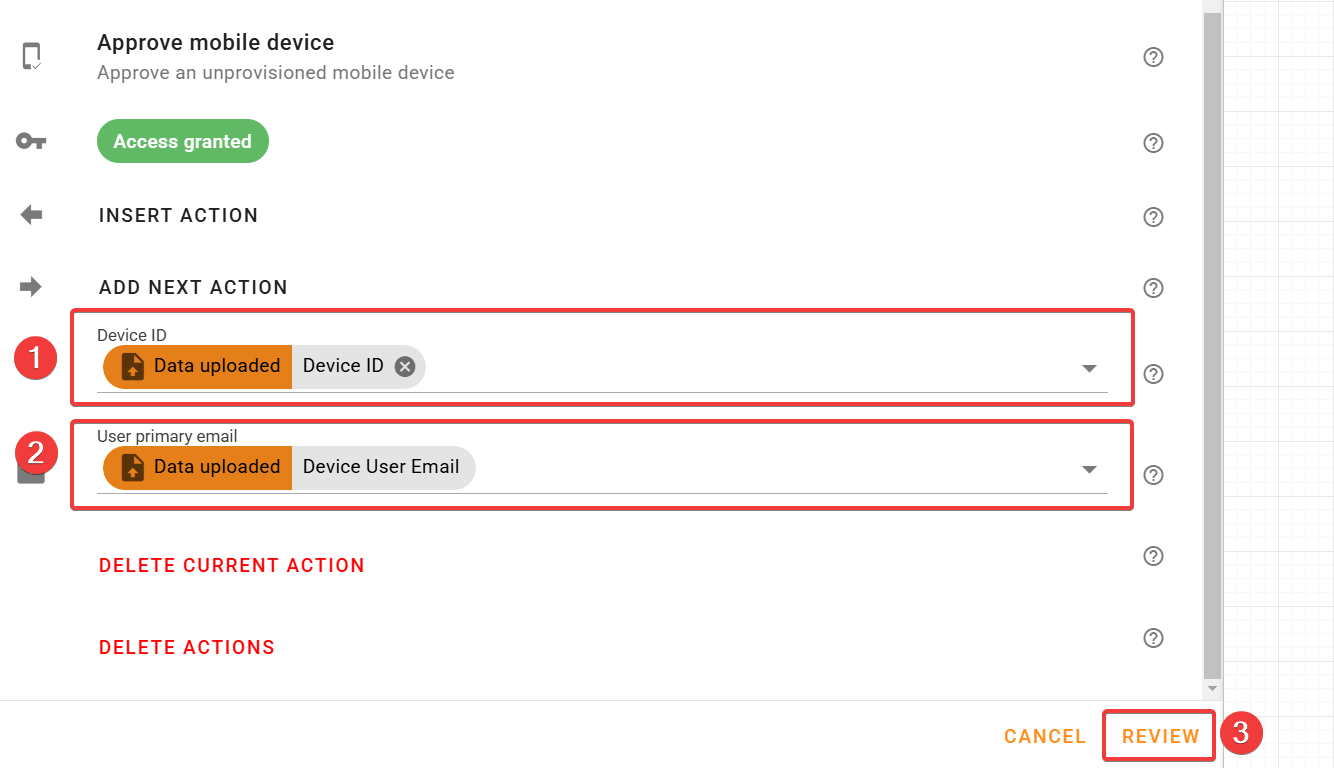Click INSERT ACTION
This screenshot has height=768, width=1334.
tap(179, 215)
